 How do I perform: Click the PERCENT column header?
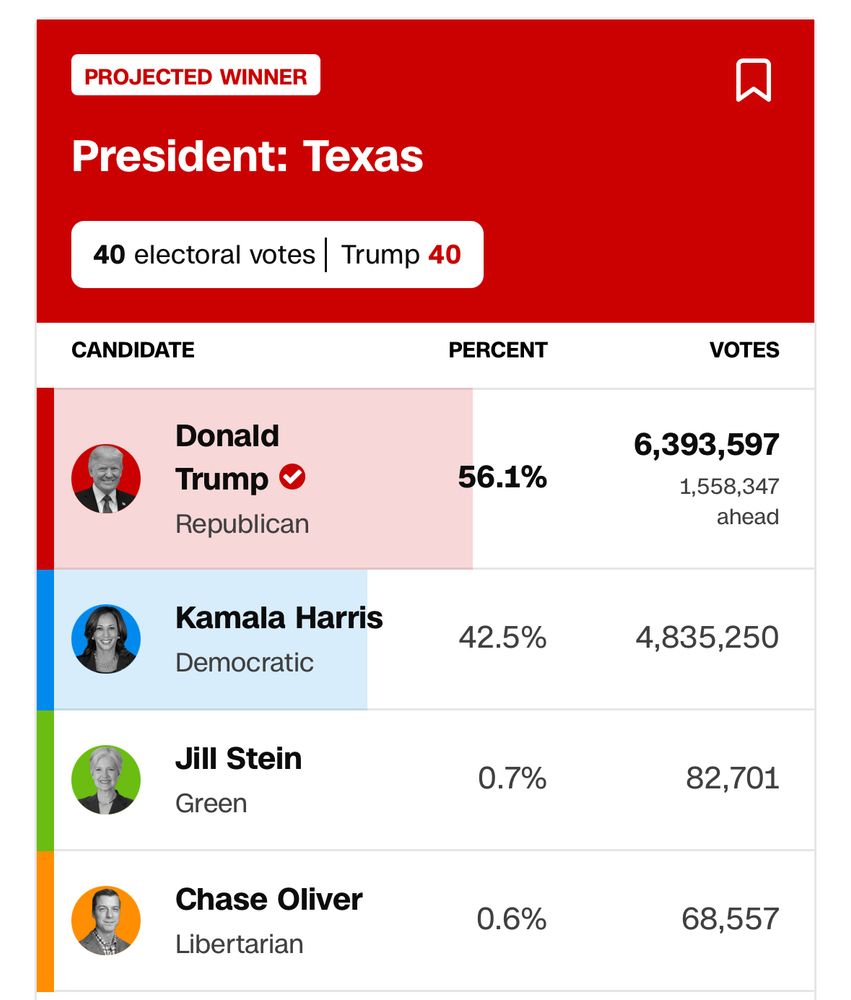point(498,350)
